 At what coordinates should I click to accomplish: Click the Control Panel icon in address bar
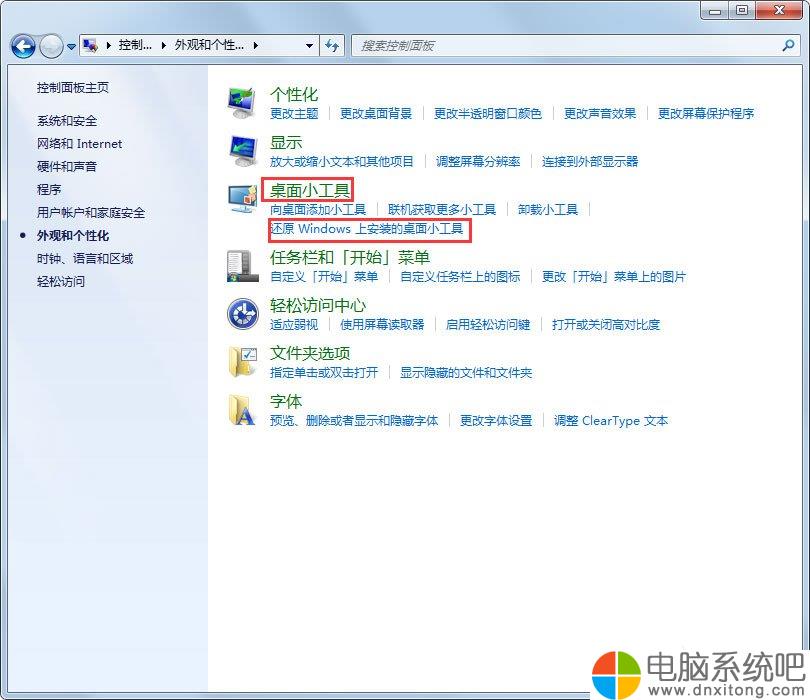point(90,45)
